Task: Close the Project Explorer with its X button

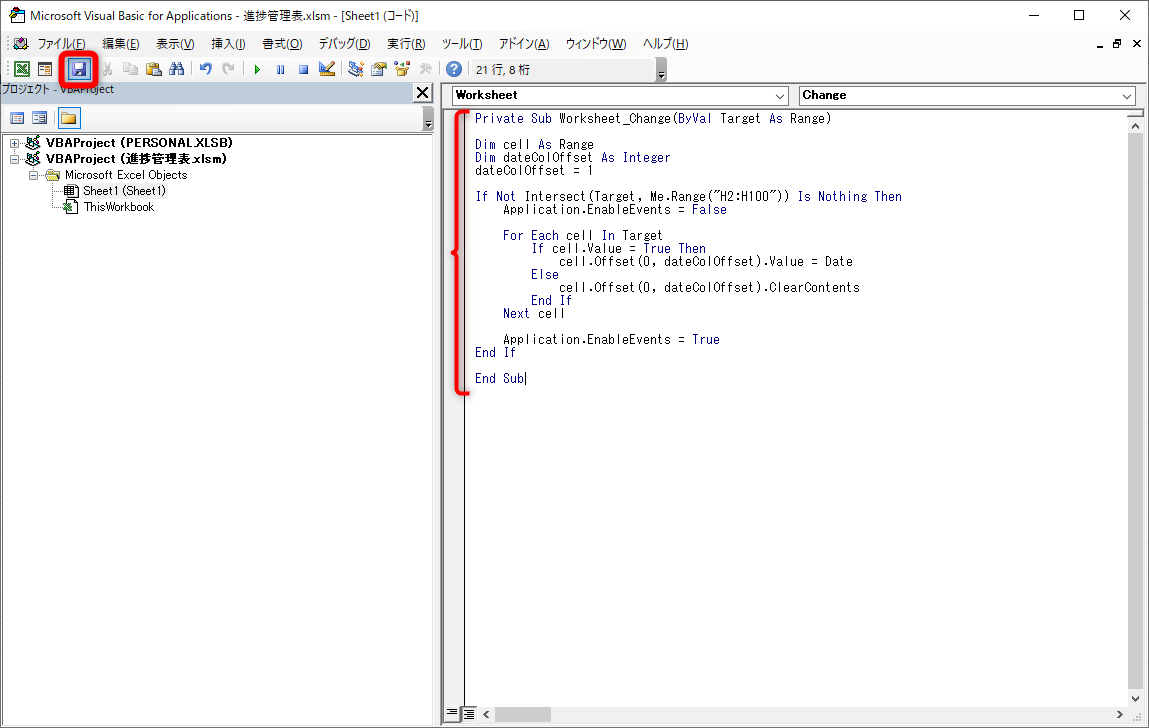Action: click(423, 92)
